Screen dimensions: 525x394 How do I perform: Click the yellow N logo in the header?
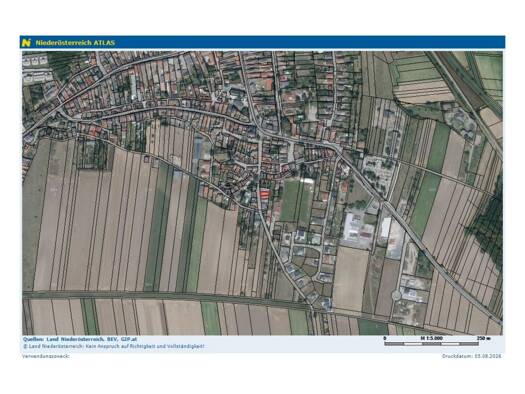26,43
